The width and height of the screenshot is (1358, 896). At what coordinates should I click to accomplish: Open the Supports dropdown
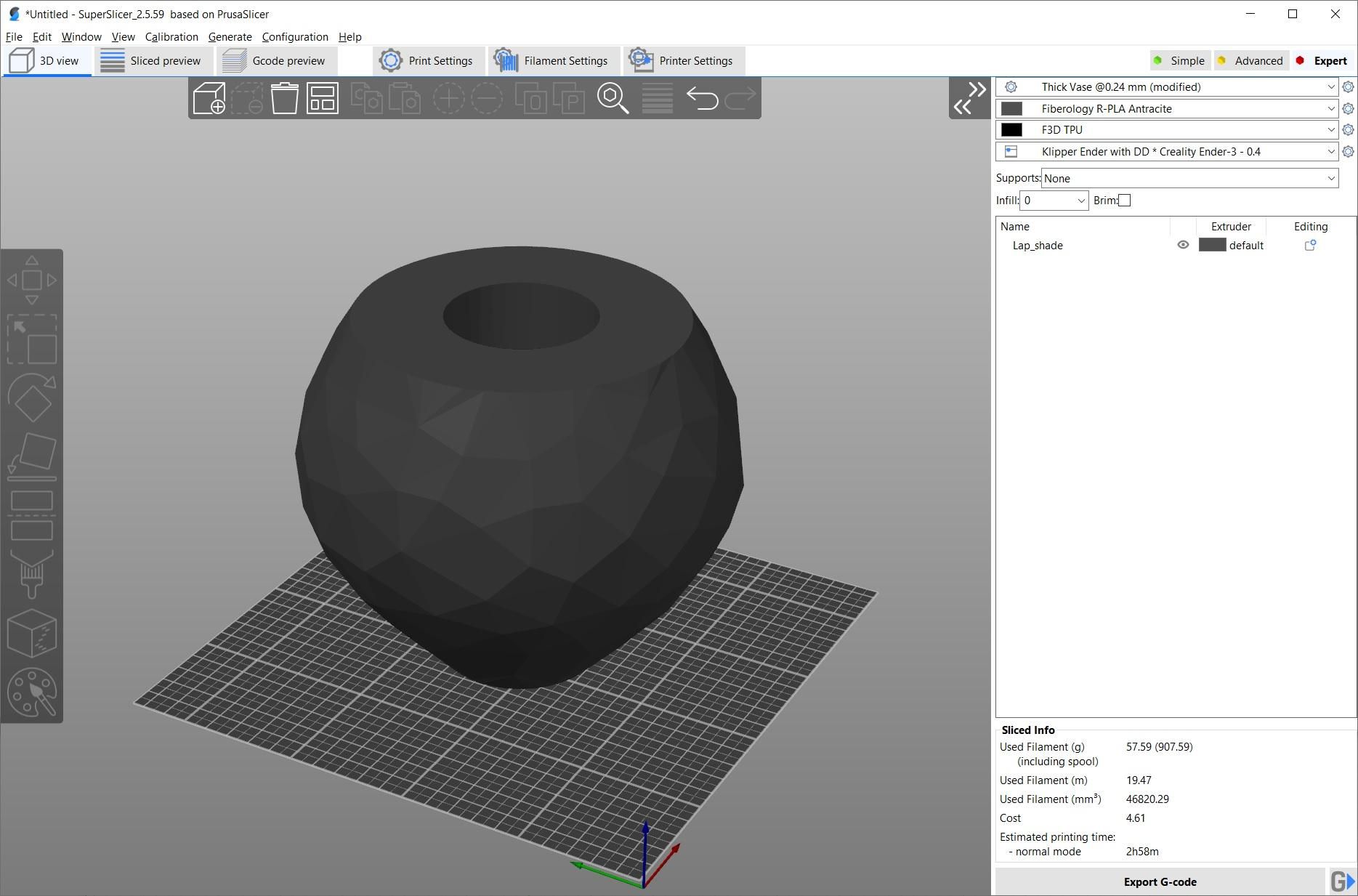pyautogui.click(x=1189, y=178)
